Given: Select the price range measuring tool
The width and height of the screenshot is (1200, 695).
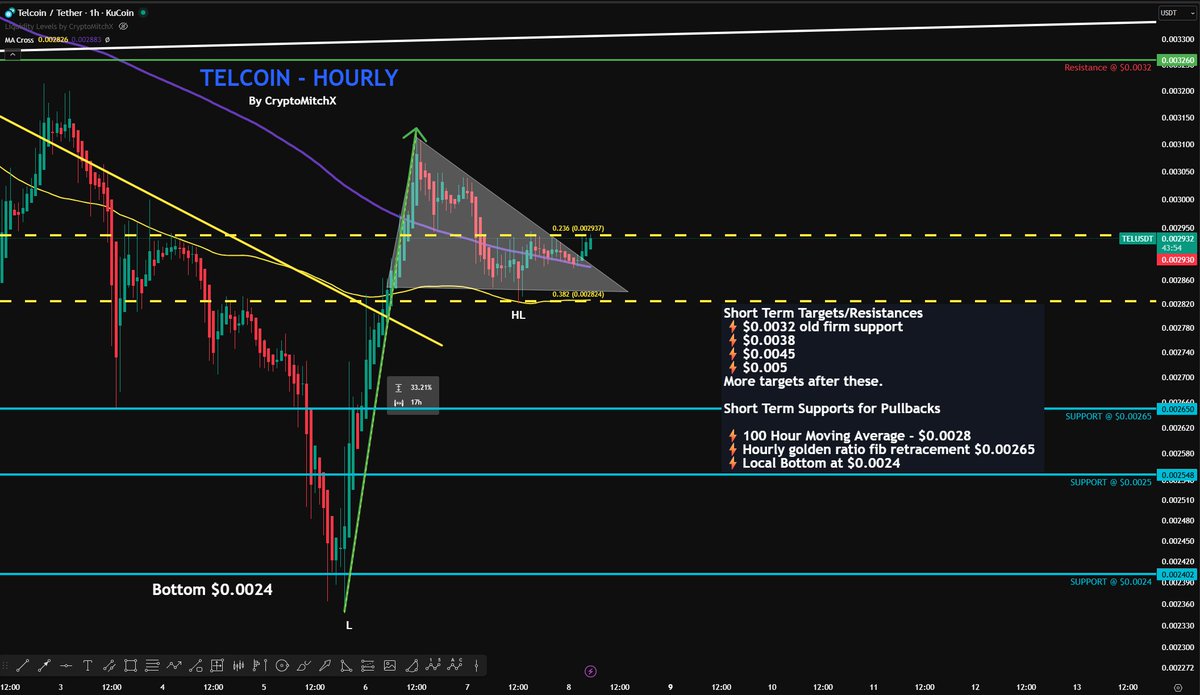Looking at the screenshot, I should click(368, 666).
